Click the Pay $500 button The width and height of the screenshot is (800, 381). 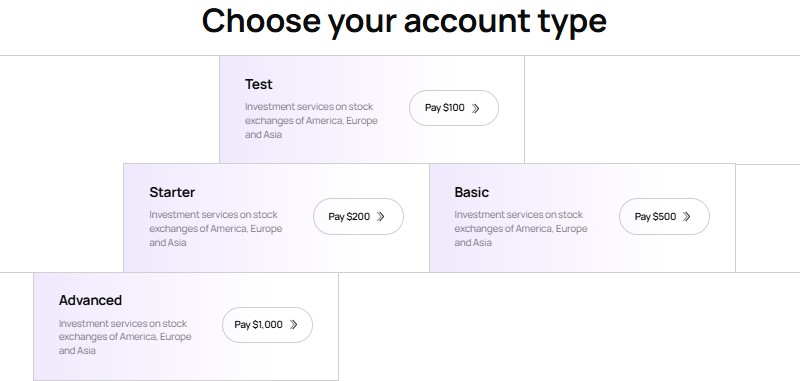(664, 217)
